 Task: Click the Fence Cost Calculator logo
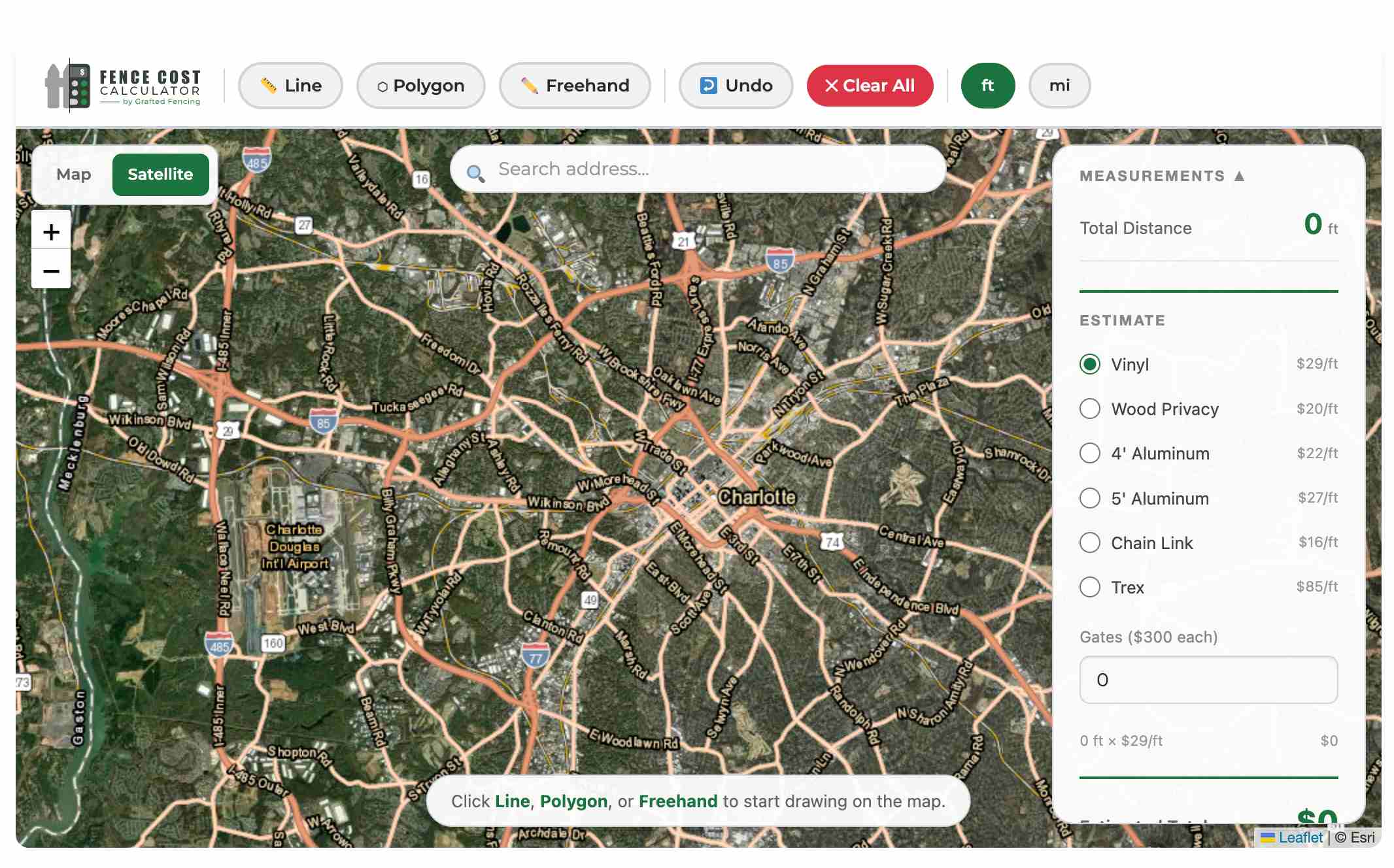pyautogui.click(x=123, y=86)
